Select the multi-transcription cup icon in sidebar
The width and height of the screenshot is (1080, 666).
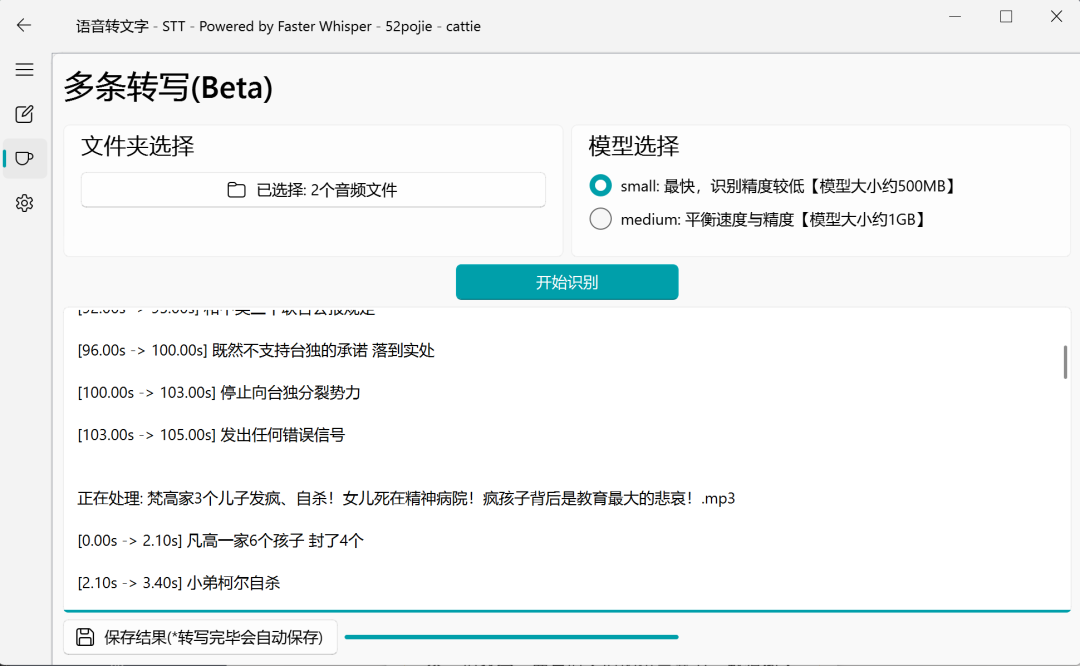click(x=25, y=159)
